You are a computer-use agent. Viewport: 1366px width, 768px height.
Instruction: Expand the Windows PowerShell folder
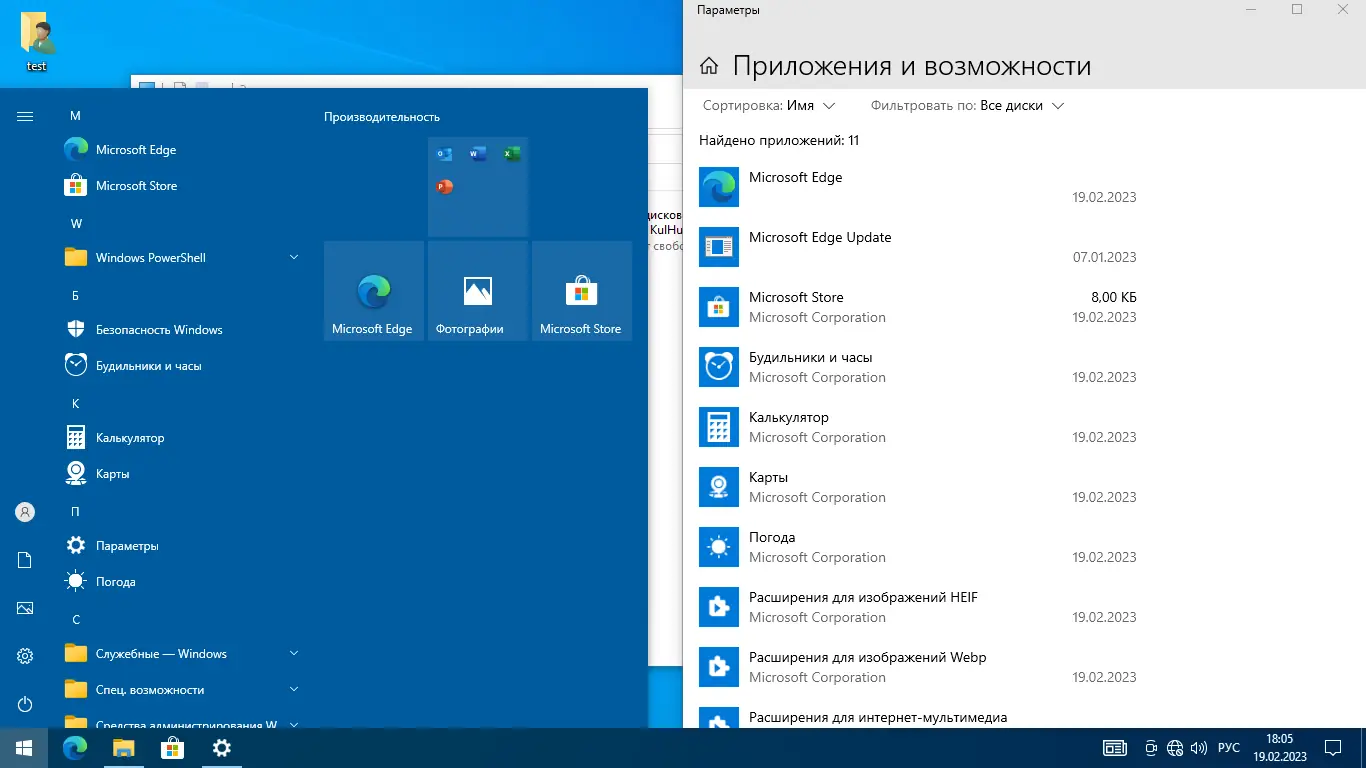coord(294,257)
